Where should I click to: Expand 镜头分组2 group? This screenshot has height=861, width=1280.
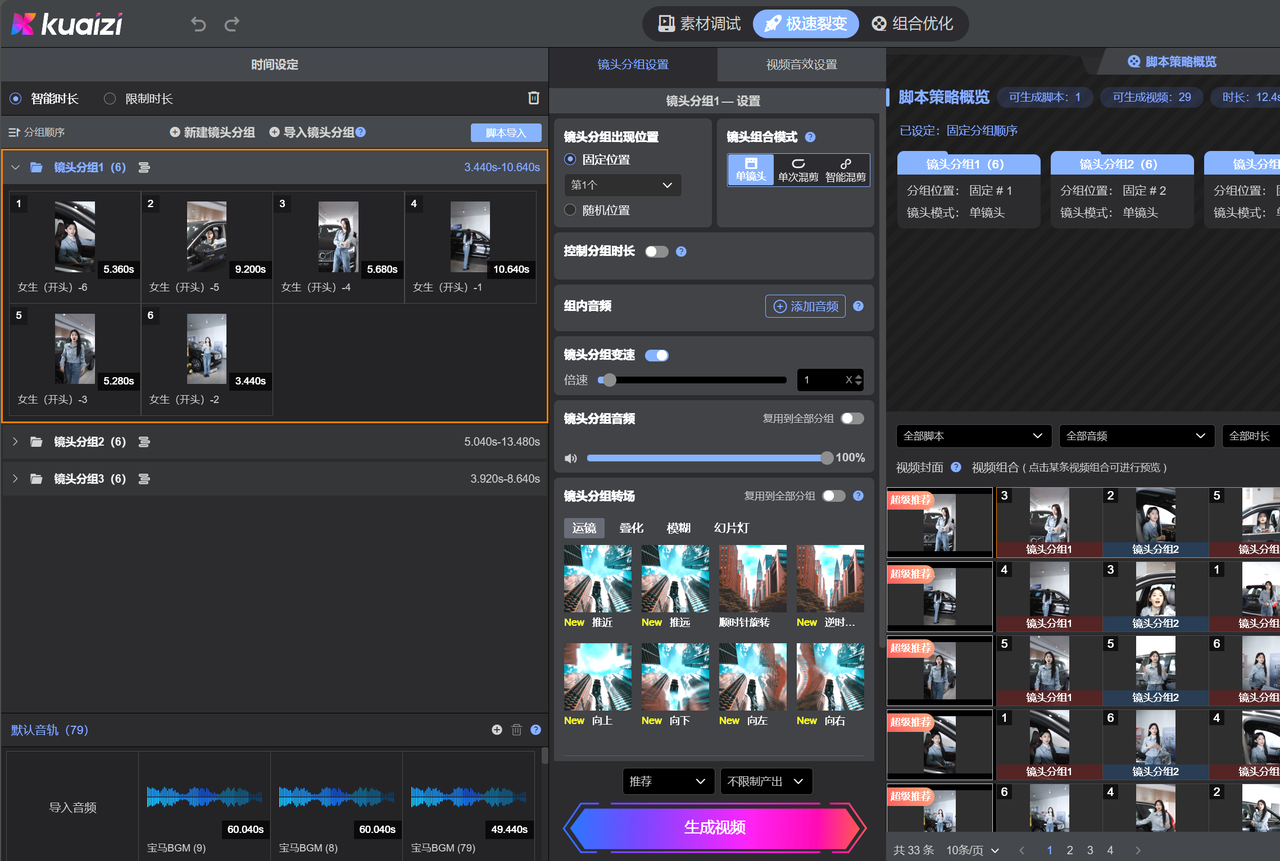coord(15,441)
